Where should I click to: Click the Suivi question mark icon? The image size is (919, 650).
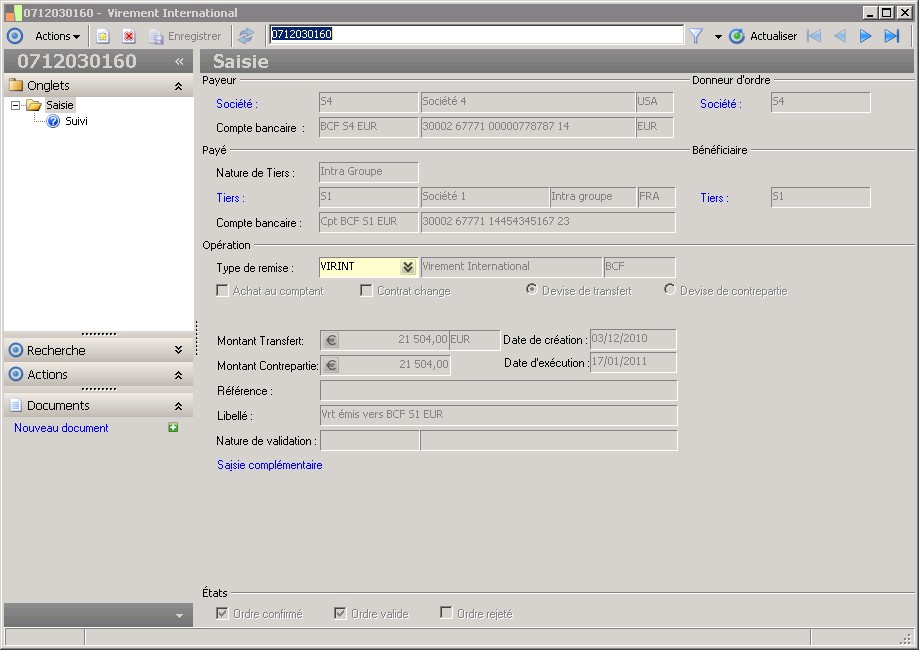coord(53,121)
